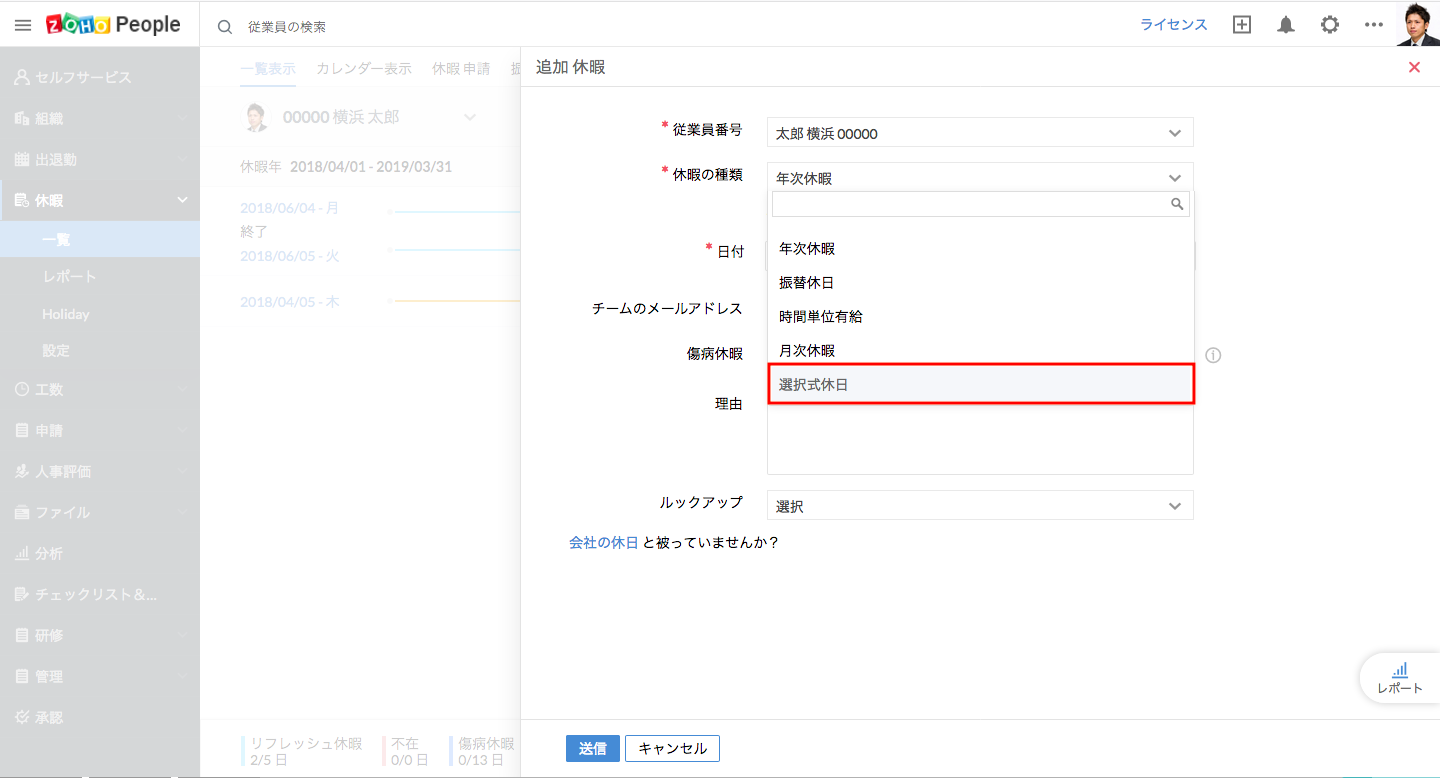The height and width of the screenshot is (778, 1440).
Task: Click the info icon beside 傷病休暇
Action: point(1214,355)
